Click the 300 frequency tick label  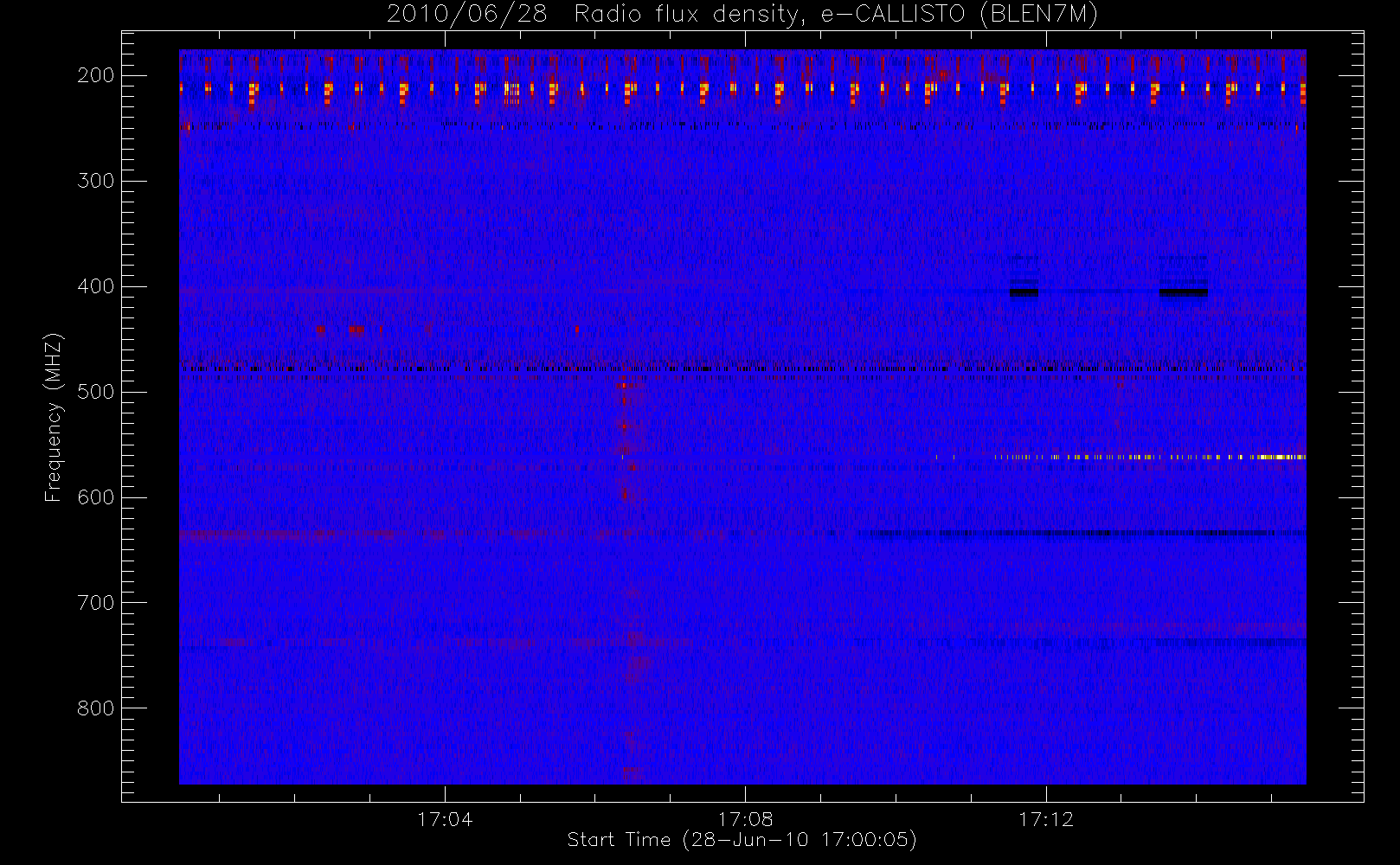click(x=95, y=181)
